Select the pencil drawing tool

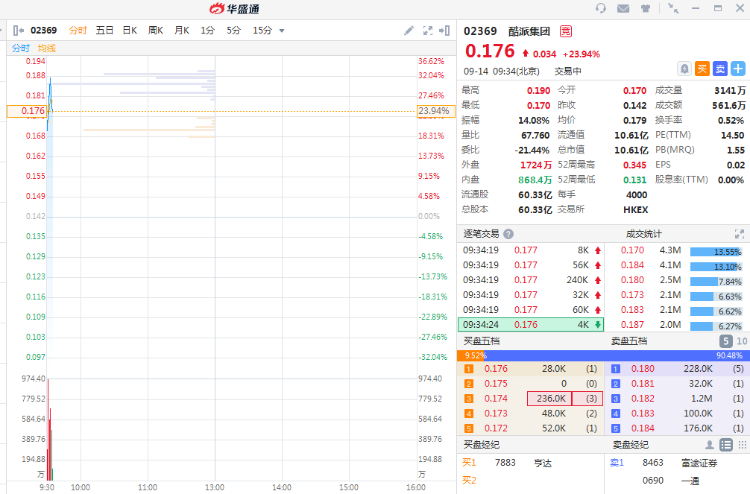pos(409,31)
